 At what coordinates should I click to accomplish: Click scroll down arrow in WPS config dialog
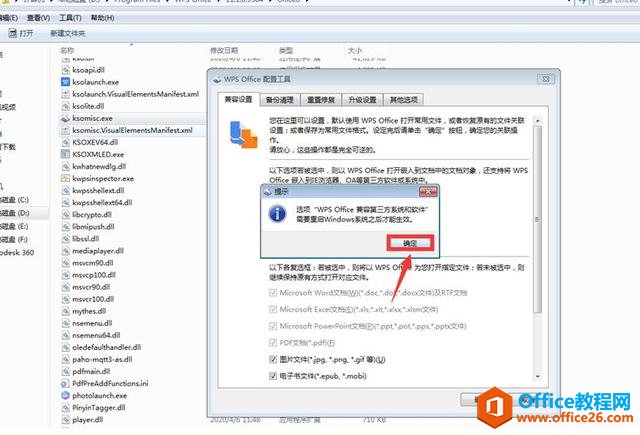pos(538,376)
